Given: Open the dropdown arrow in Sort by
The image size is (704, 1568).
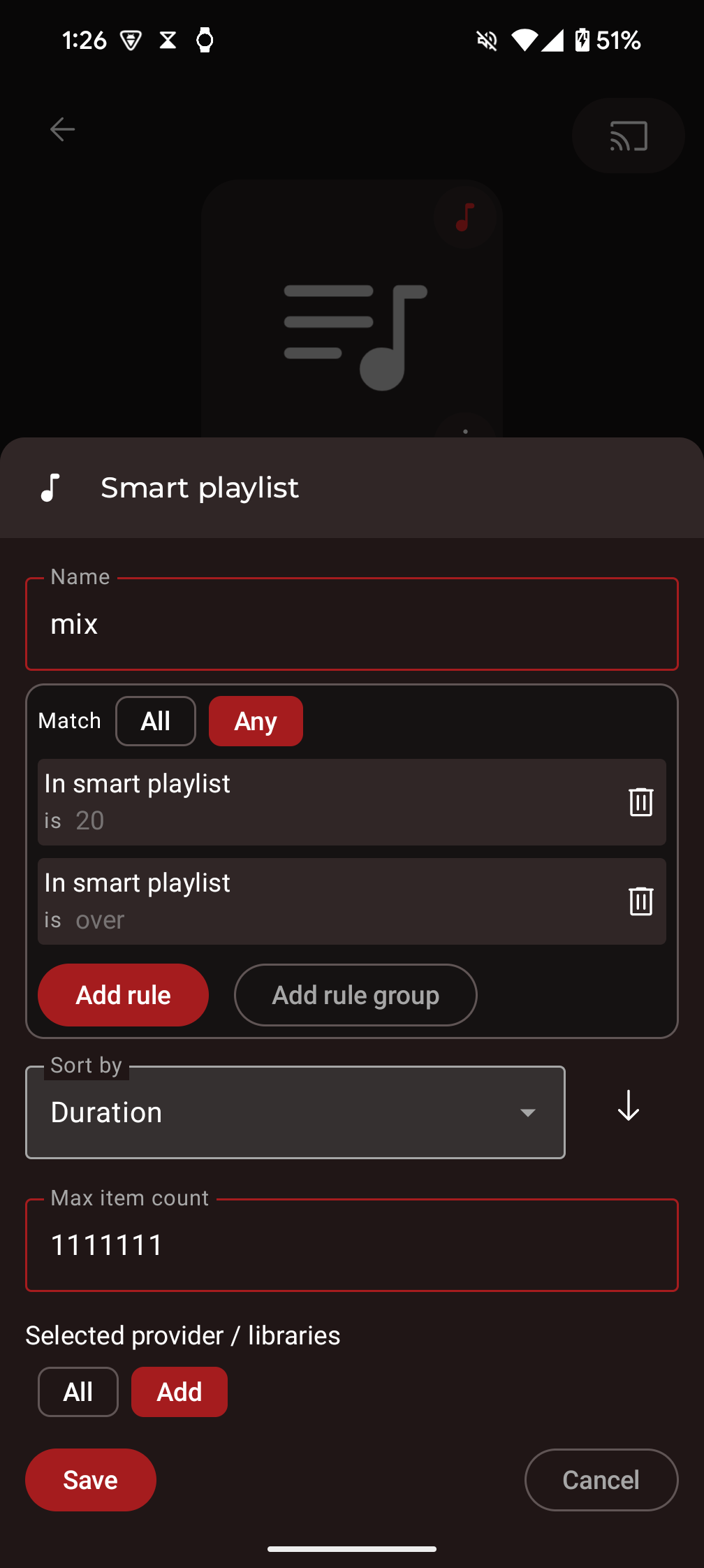Looking at the screenshot, I should (528, 1112).
